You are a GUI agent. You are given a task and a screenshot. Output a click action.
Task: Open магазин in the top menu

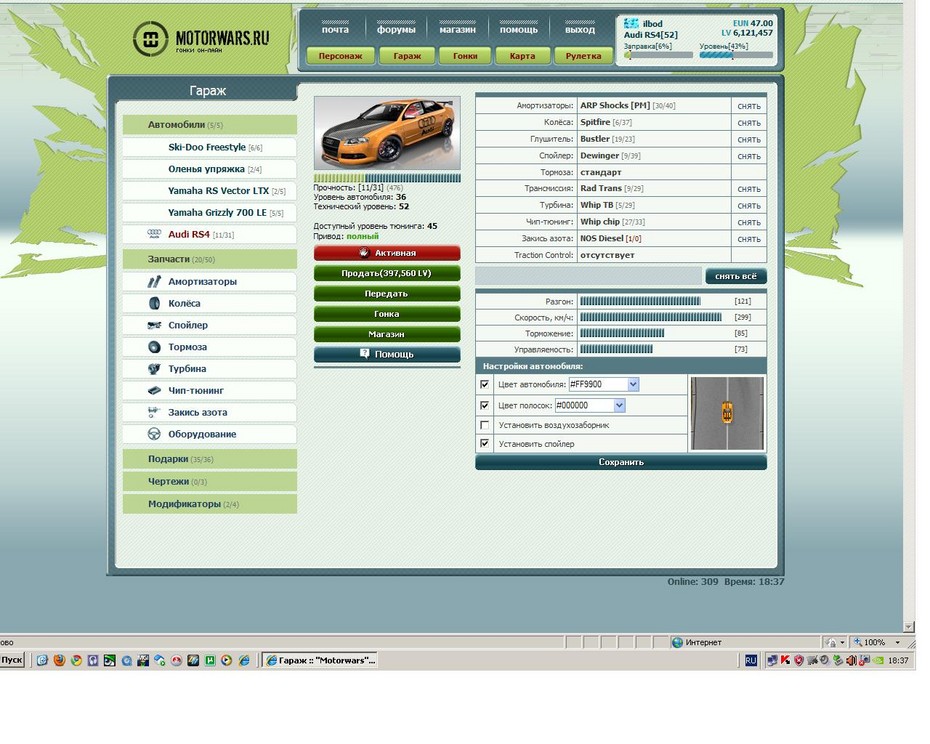point(457,29)
